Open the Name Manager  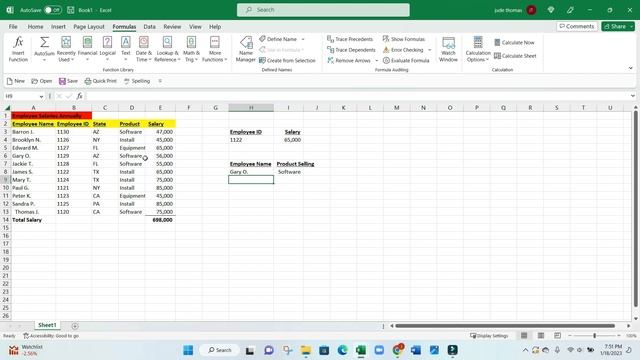tap(246, 49)
